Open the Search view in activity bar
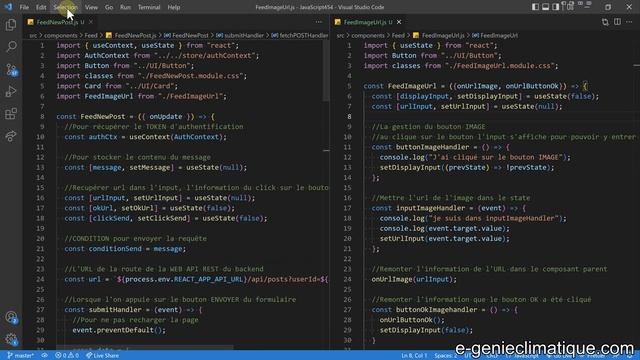640x360 pixels. (x=11, y=47)
